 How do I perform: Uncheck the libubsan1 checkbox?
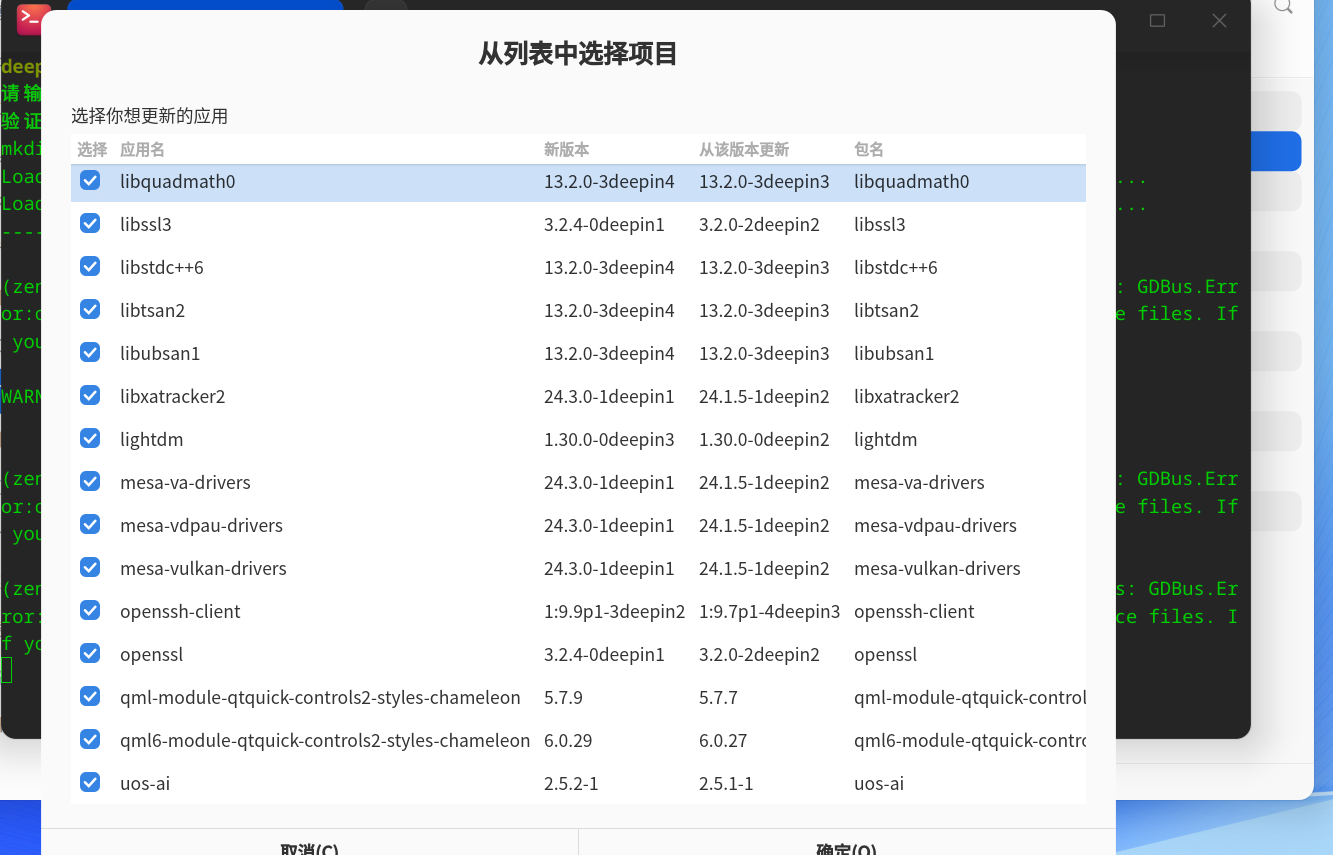90,353
